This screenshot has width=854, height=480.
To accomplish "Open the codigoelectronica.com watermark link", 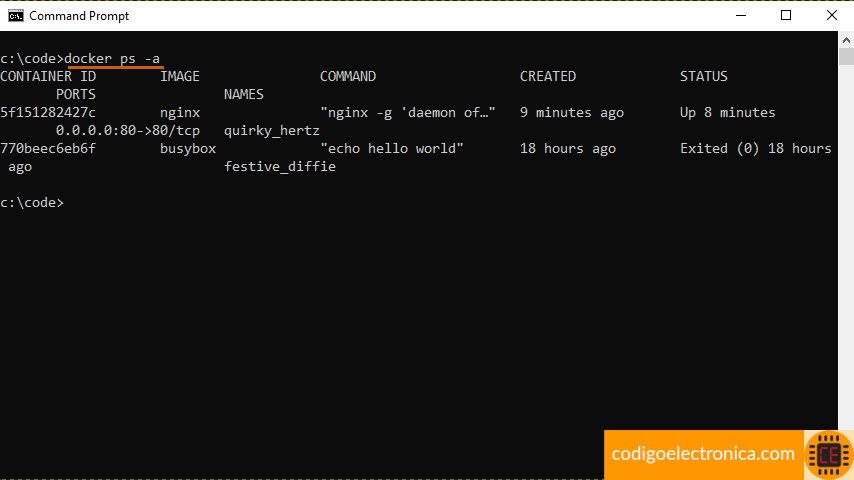I will [x=703, y=455].
